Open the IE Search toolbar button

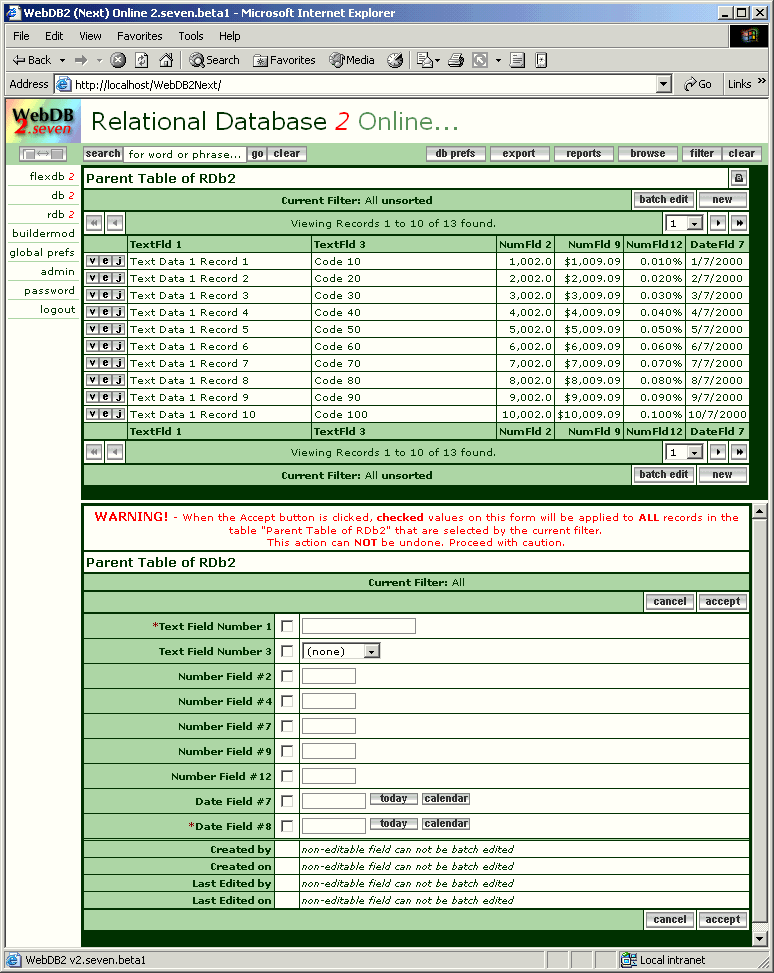[214, 60]
